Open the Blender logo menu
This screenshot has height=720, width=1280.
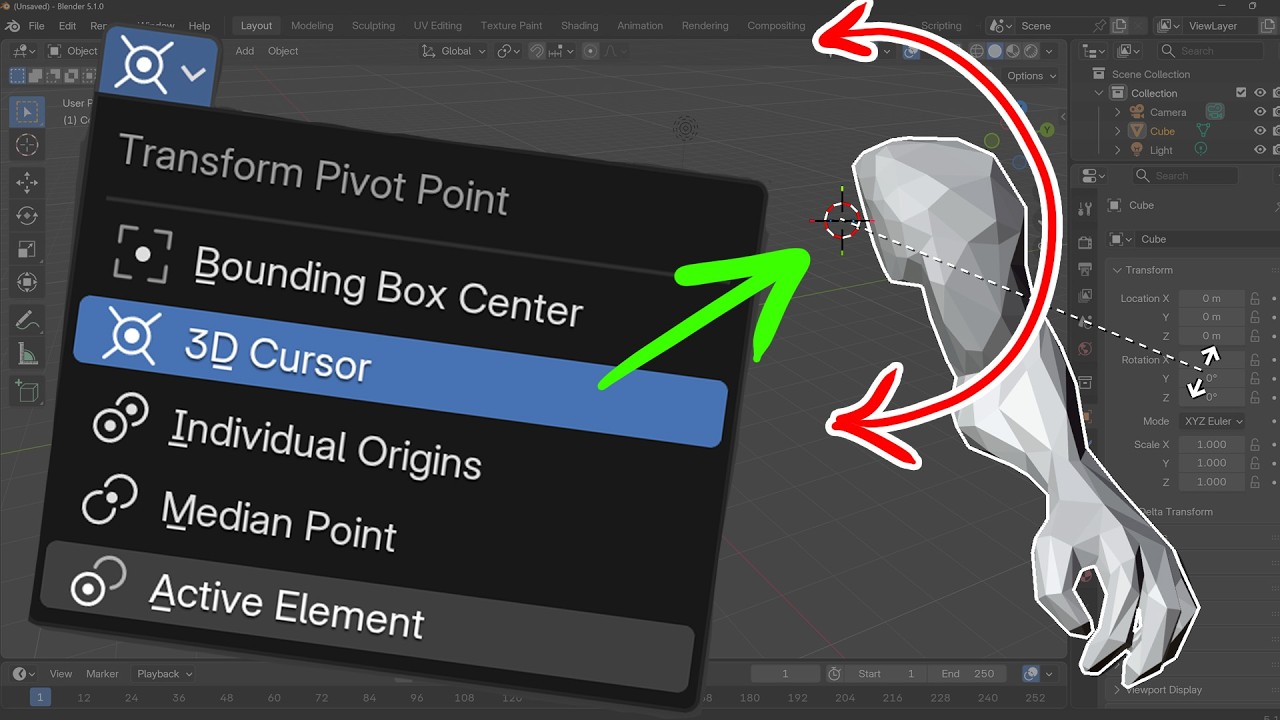(x=10, y=25)
